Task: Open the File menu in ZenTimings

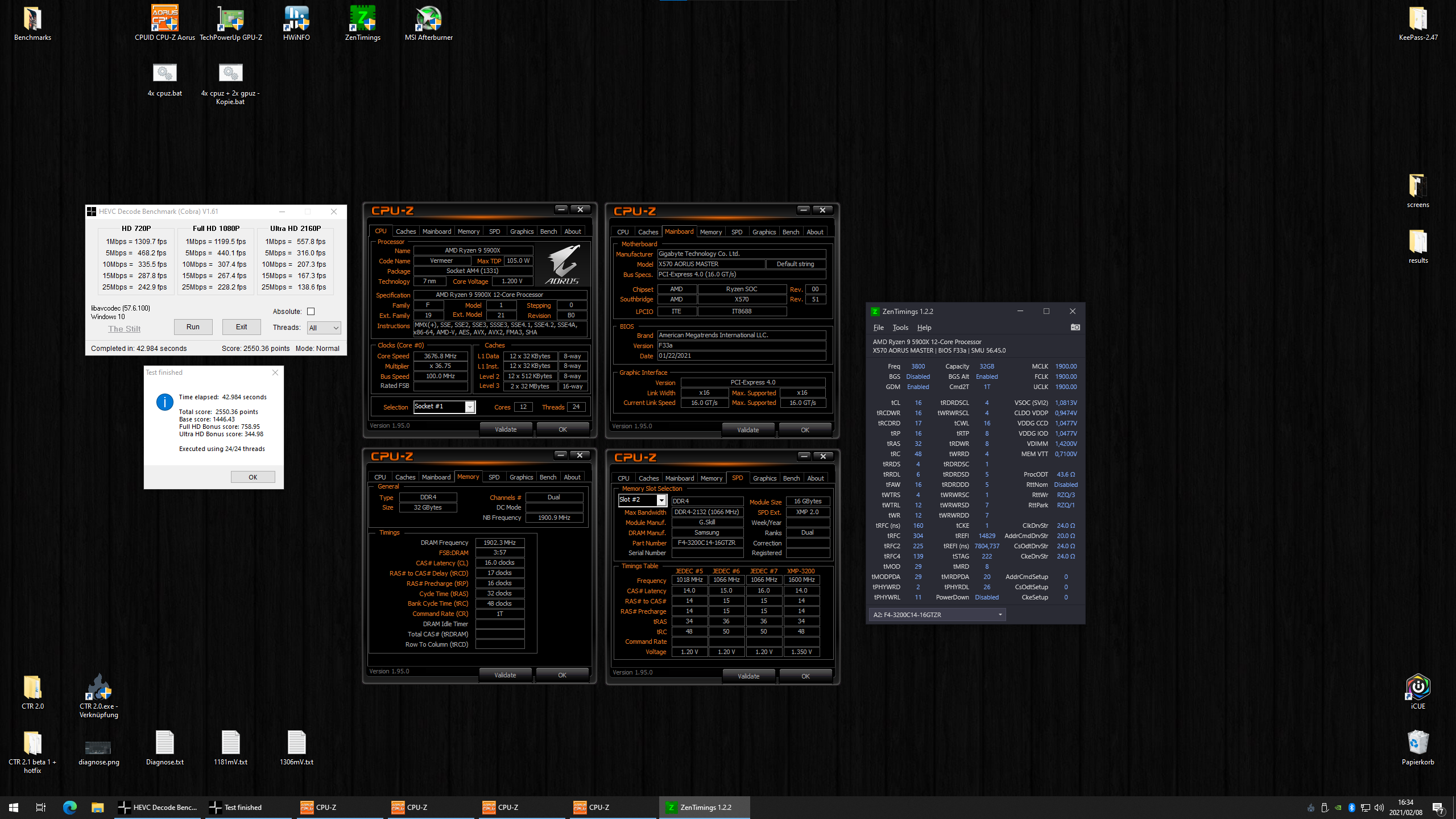Action: [878, 328]
